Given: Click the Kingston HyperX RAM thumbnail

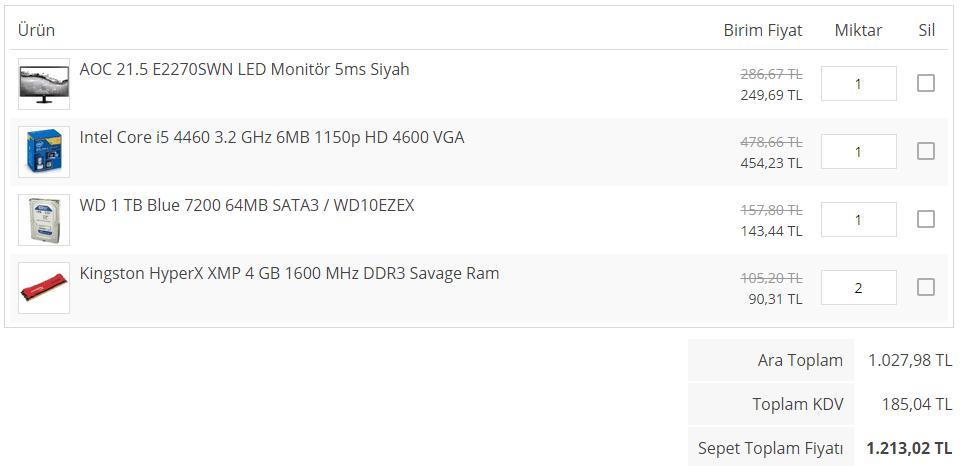Looking at the screenshot, I should point(44,288).
